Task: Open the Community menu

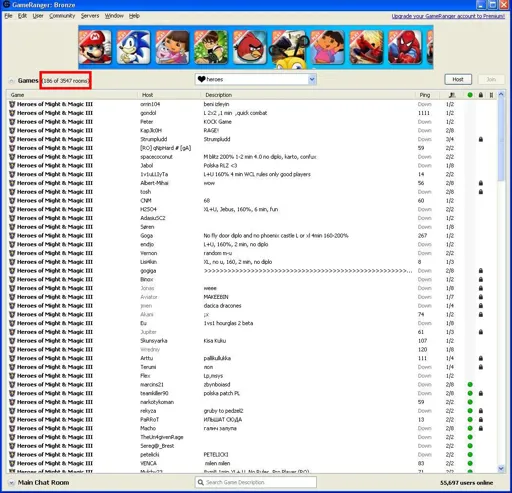Action: click(62, 16)
